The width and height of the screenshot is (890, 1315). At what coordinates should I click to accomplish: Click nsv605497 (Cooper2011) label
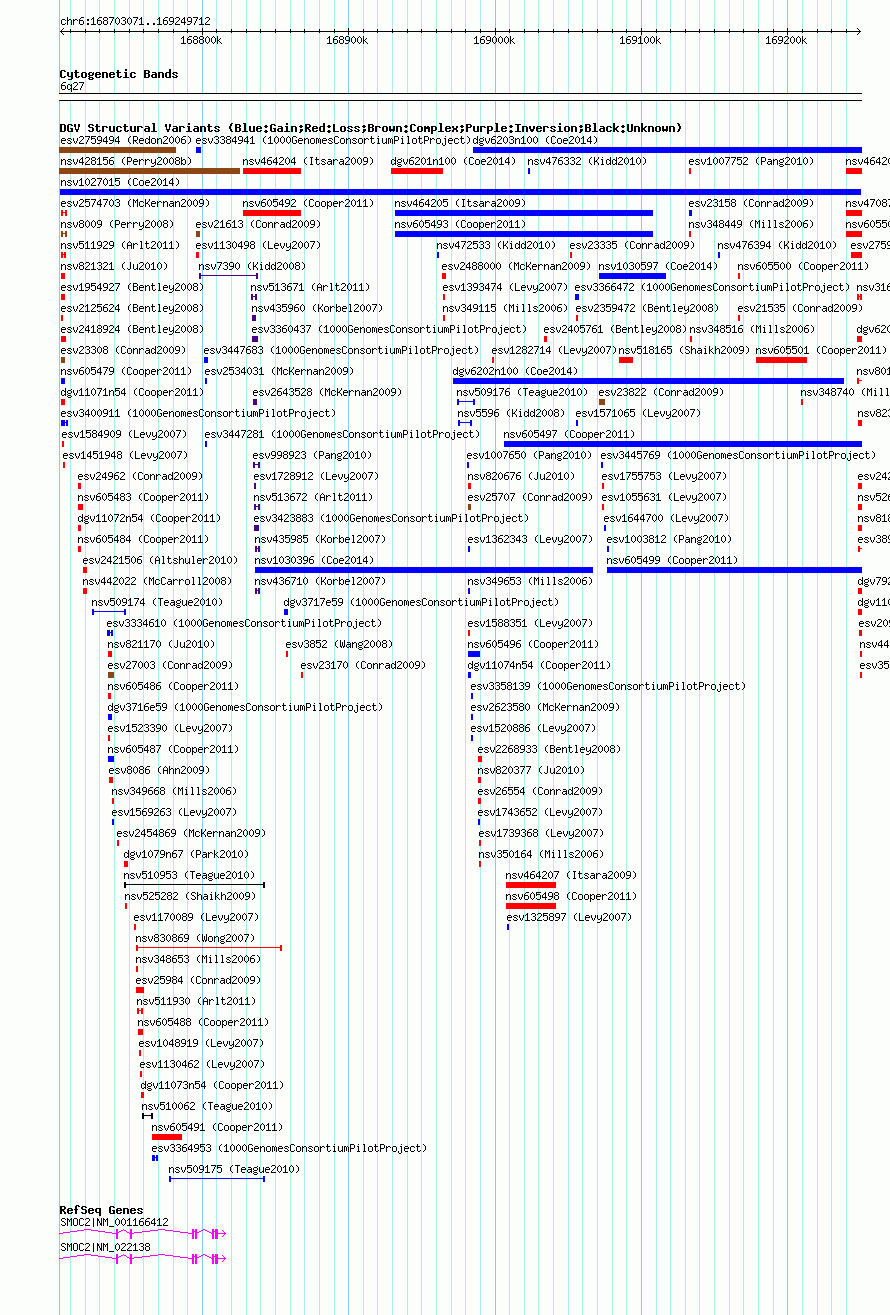click(569, 434)
